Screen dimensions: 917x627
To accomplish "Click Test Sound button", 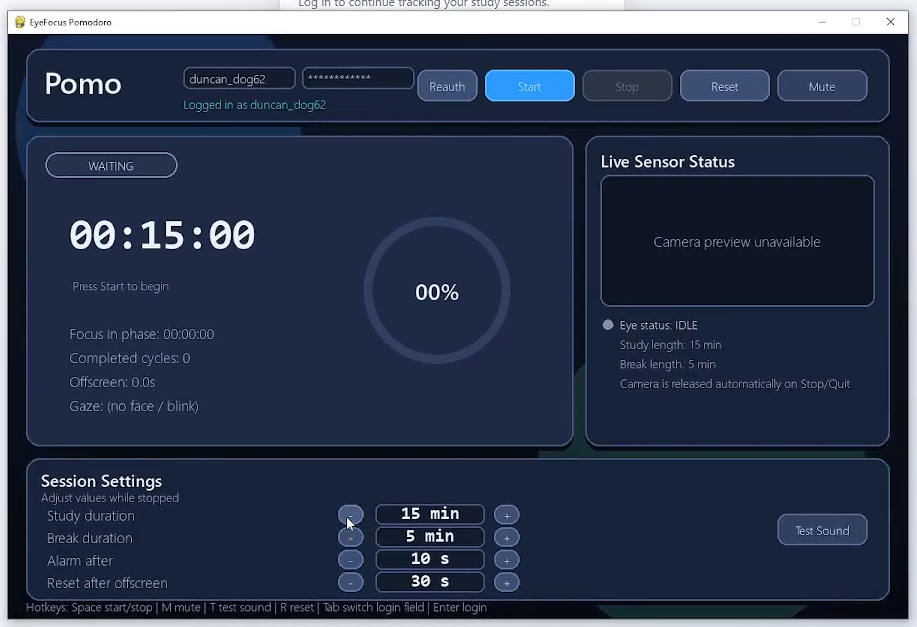I will (x=822, y=530).
